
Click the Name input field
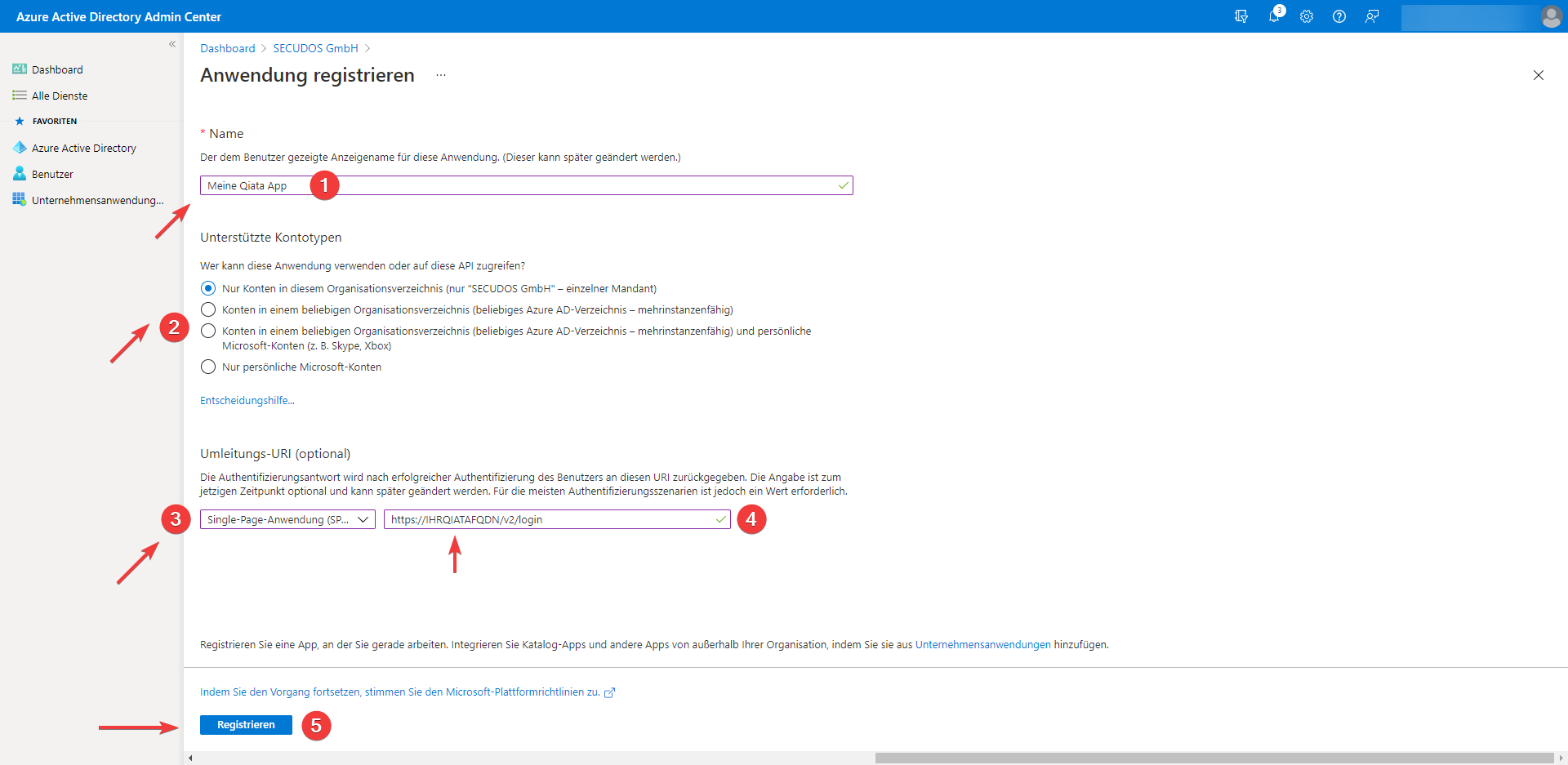coord(572,185)
